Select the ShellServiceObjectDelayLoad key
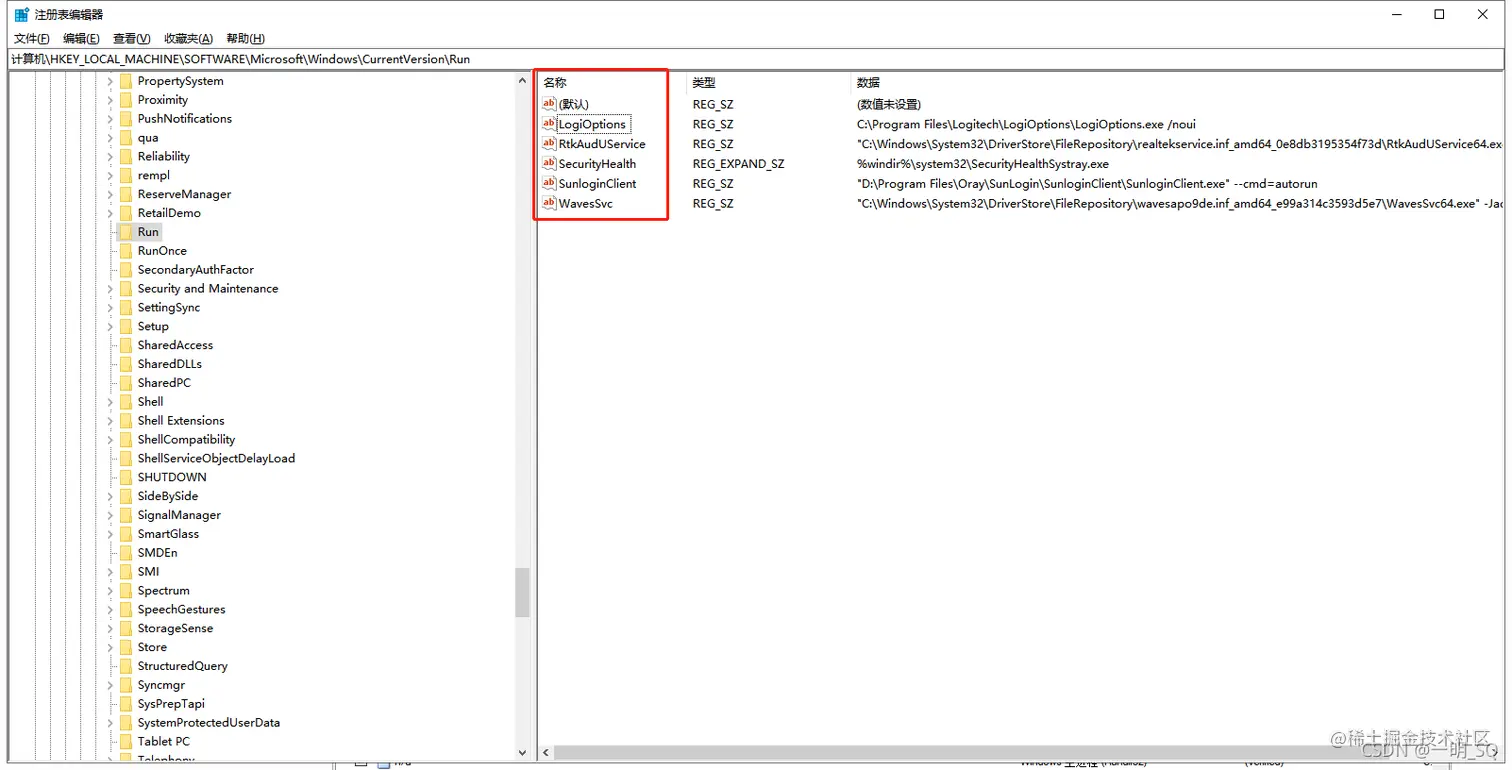This screenshot has height=770, width=1512. click(216, 458)
